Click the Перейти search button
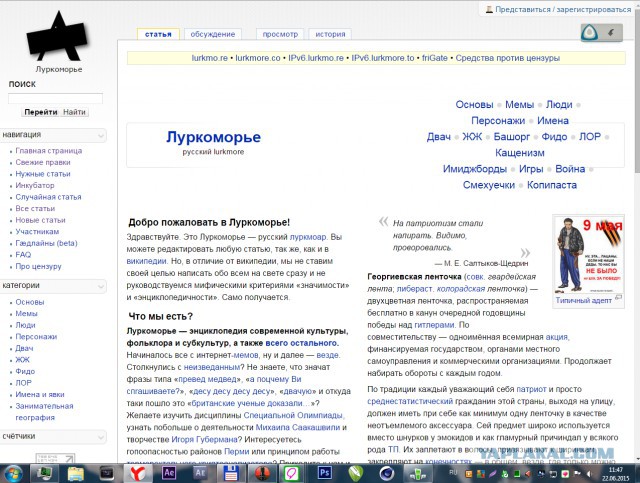This screenshot has height=483, width=640. point(41,112)
